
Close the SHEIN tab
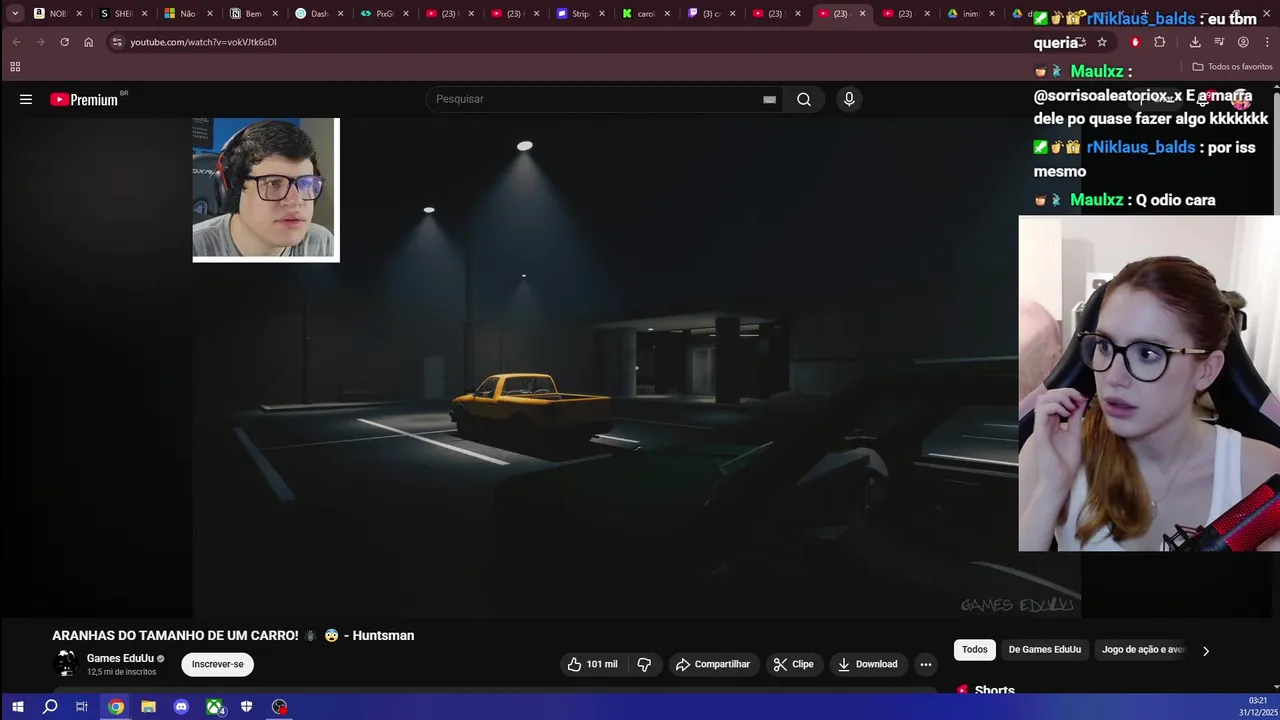144,14
